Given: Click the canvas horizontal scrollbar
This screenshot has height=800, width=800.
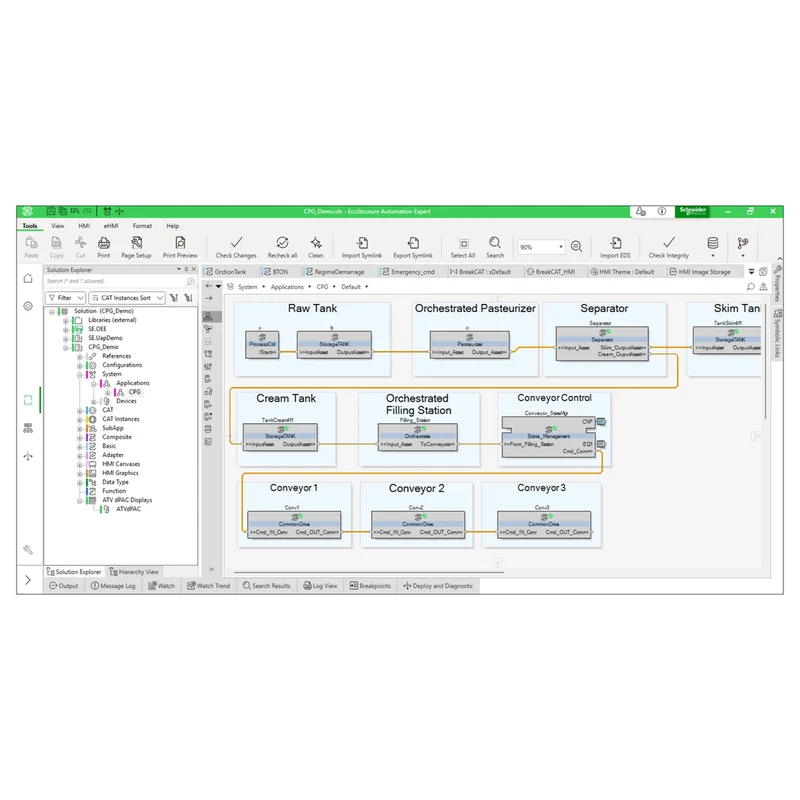Looking at the screenshot, I should [x=369, y=572].
